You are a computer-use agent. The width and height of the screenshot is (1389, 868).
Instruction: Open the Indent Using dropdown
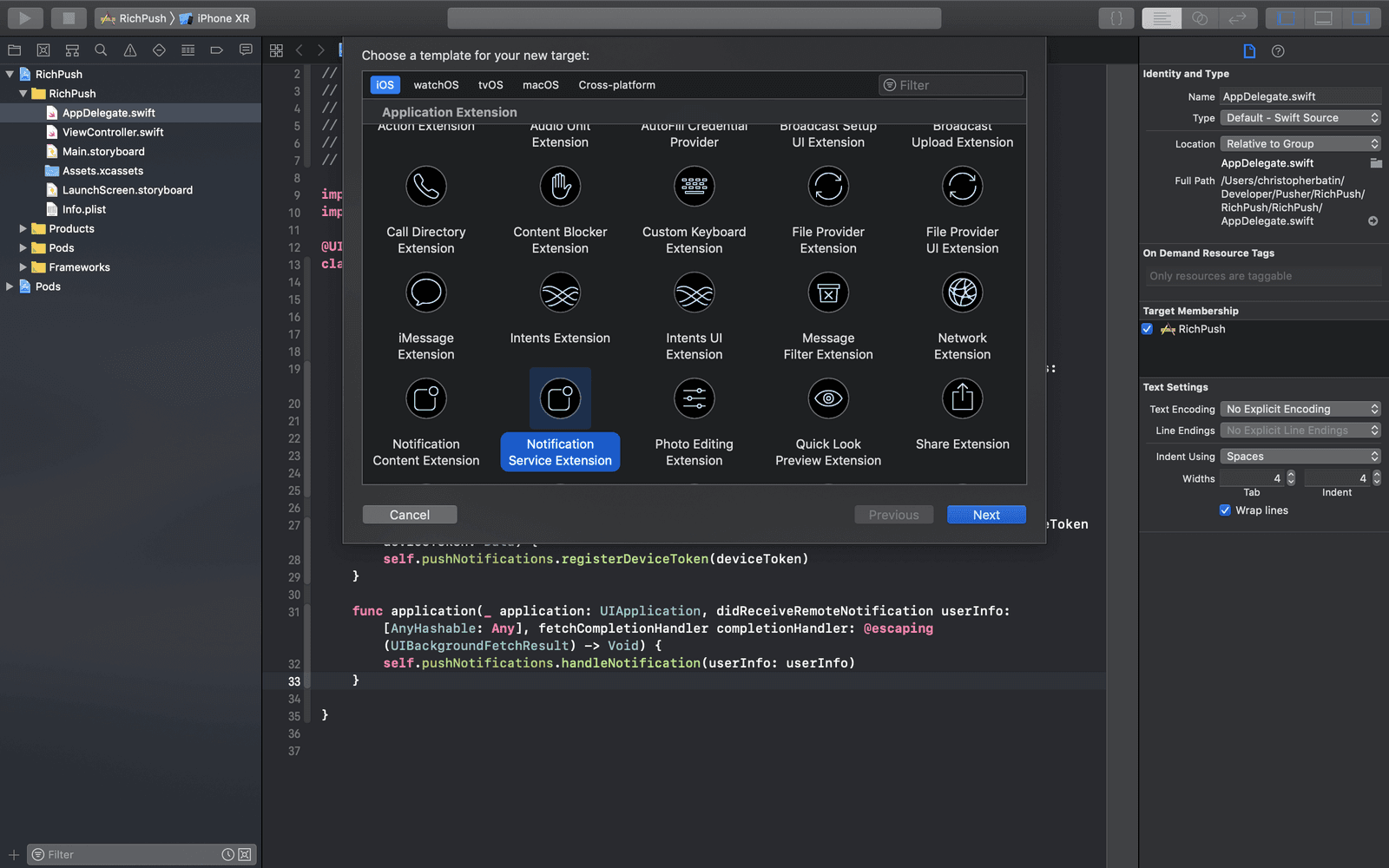[x=1300, y=456]
